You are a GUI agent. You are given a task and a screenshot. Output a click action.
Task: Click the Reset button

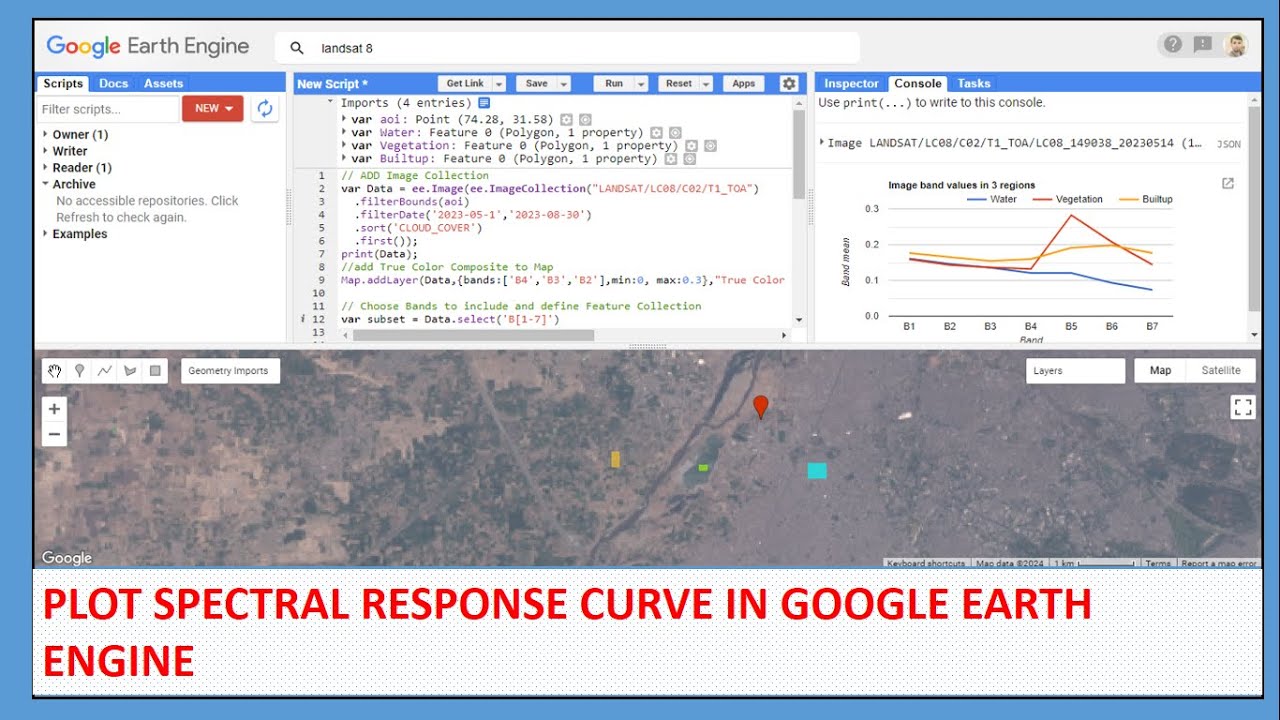coord(678,84)
